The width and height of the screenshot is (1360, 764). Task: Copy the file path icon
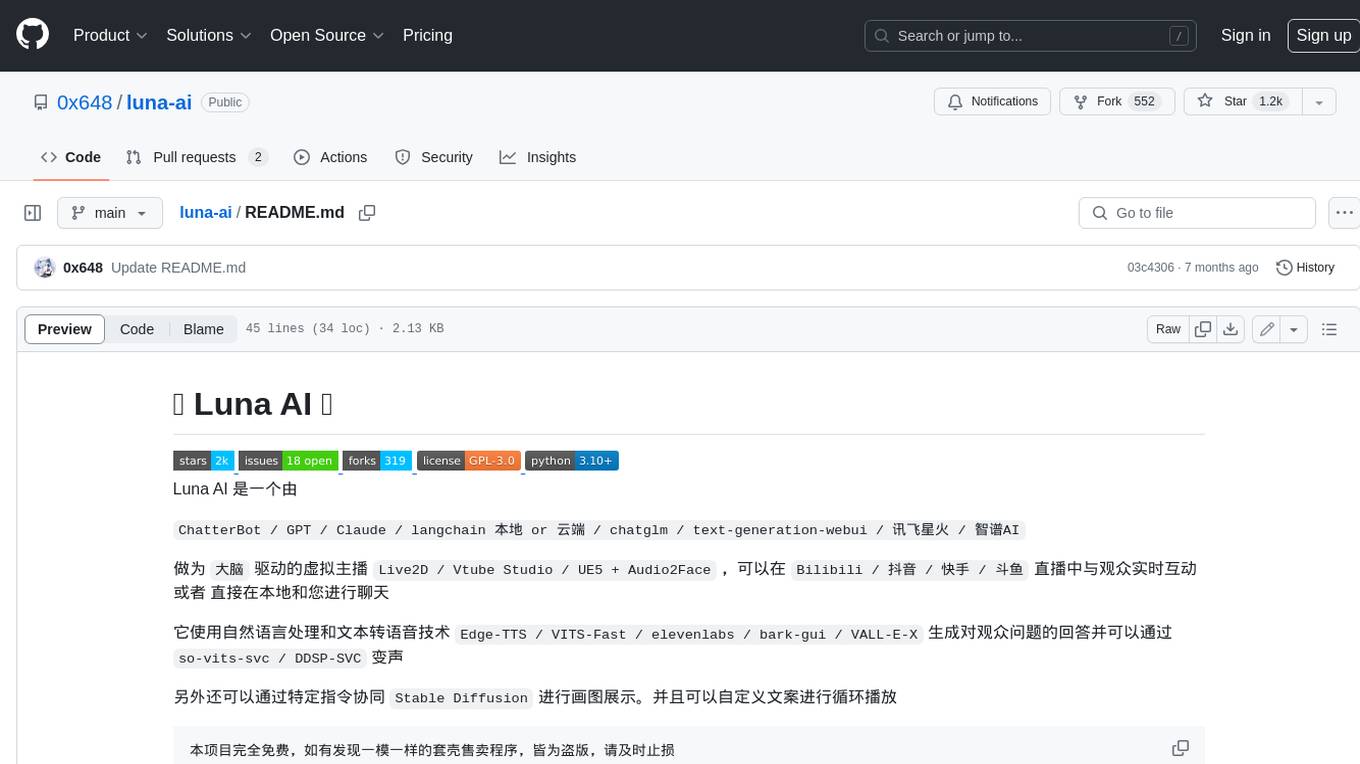(x=367, y=213)
